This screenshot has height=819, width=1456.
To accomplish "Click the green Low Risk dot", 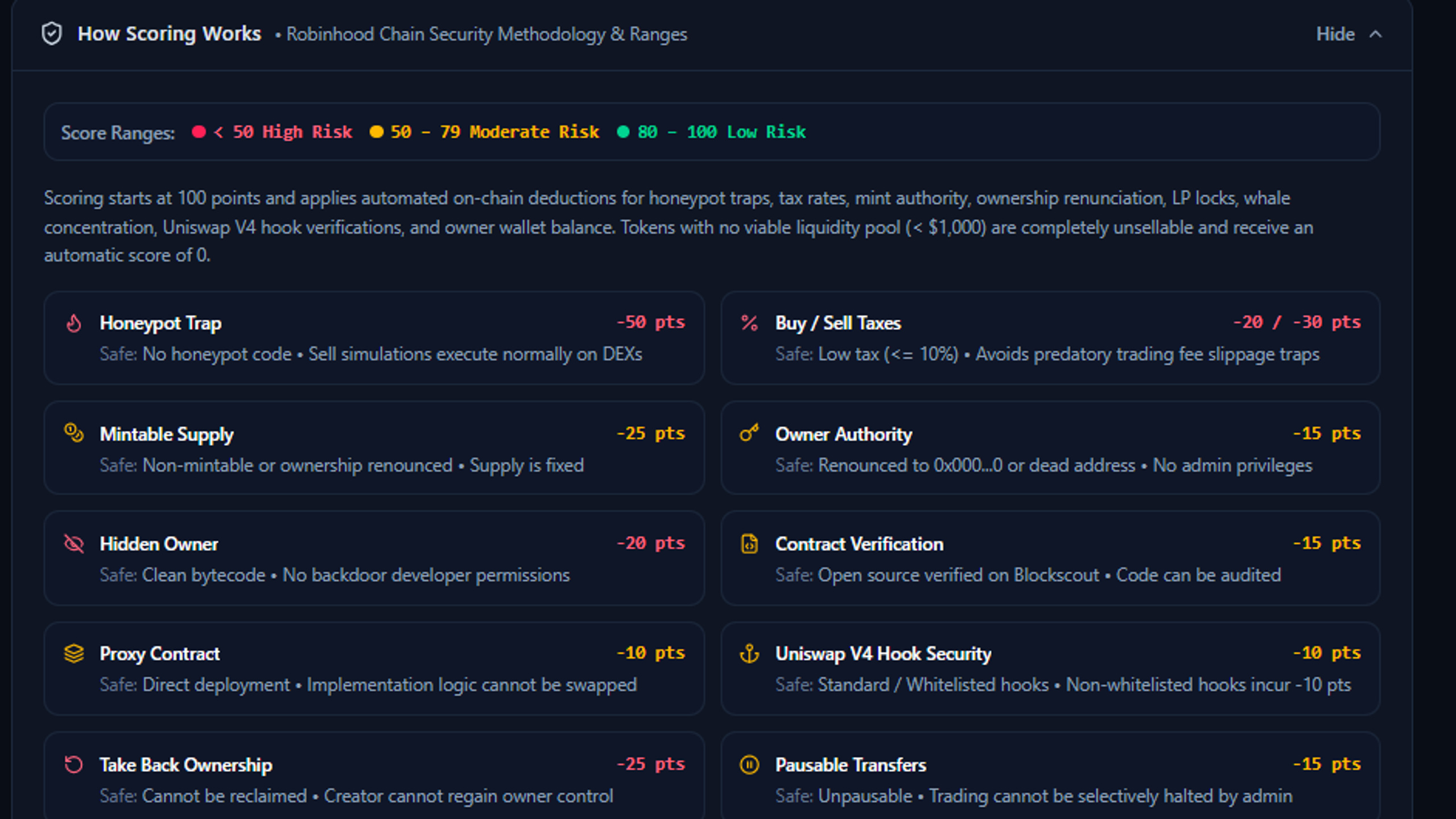I will click(623, 132).
